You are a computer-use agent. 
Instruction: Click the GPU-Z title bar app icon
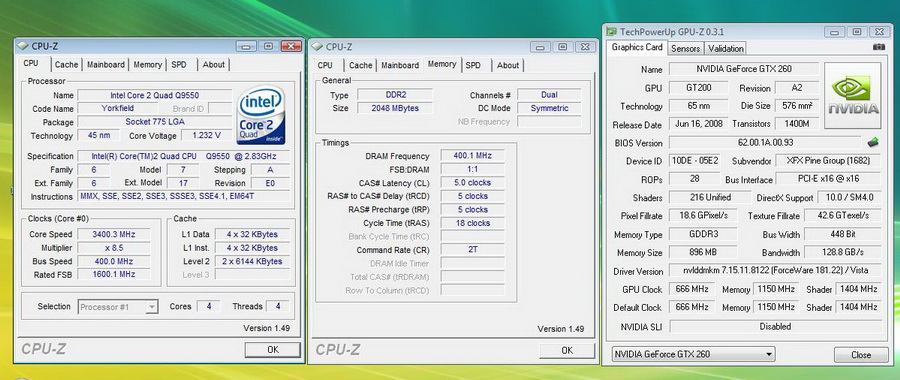click(612, 31)
